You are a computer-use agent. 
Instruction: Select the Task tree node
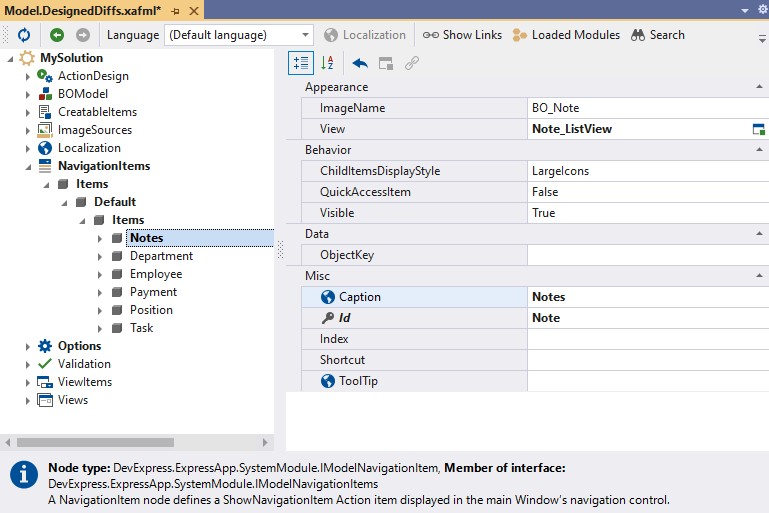(x=141, y=328)
